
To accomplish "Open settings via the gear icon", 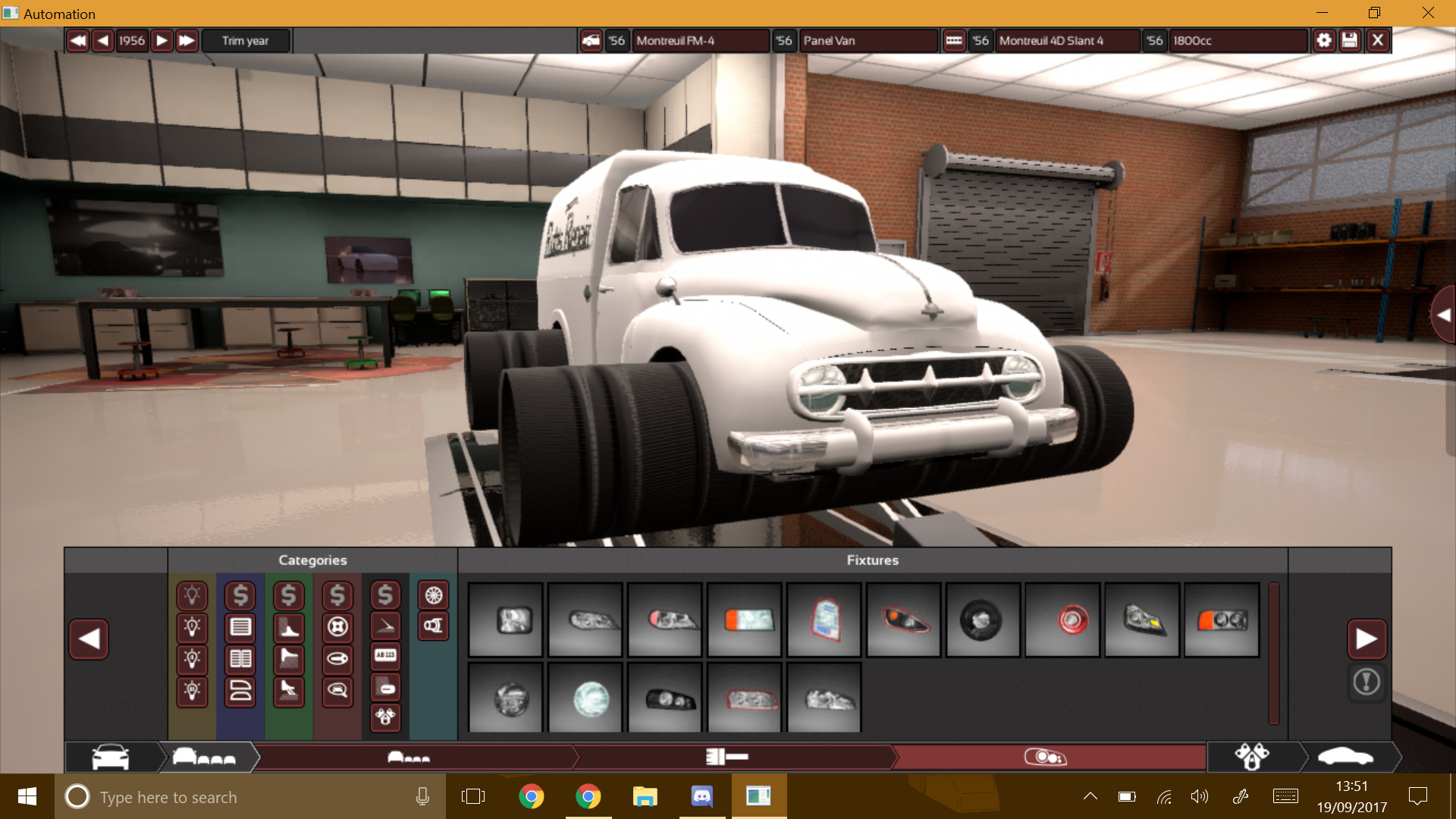I will pos(1324,41).
